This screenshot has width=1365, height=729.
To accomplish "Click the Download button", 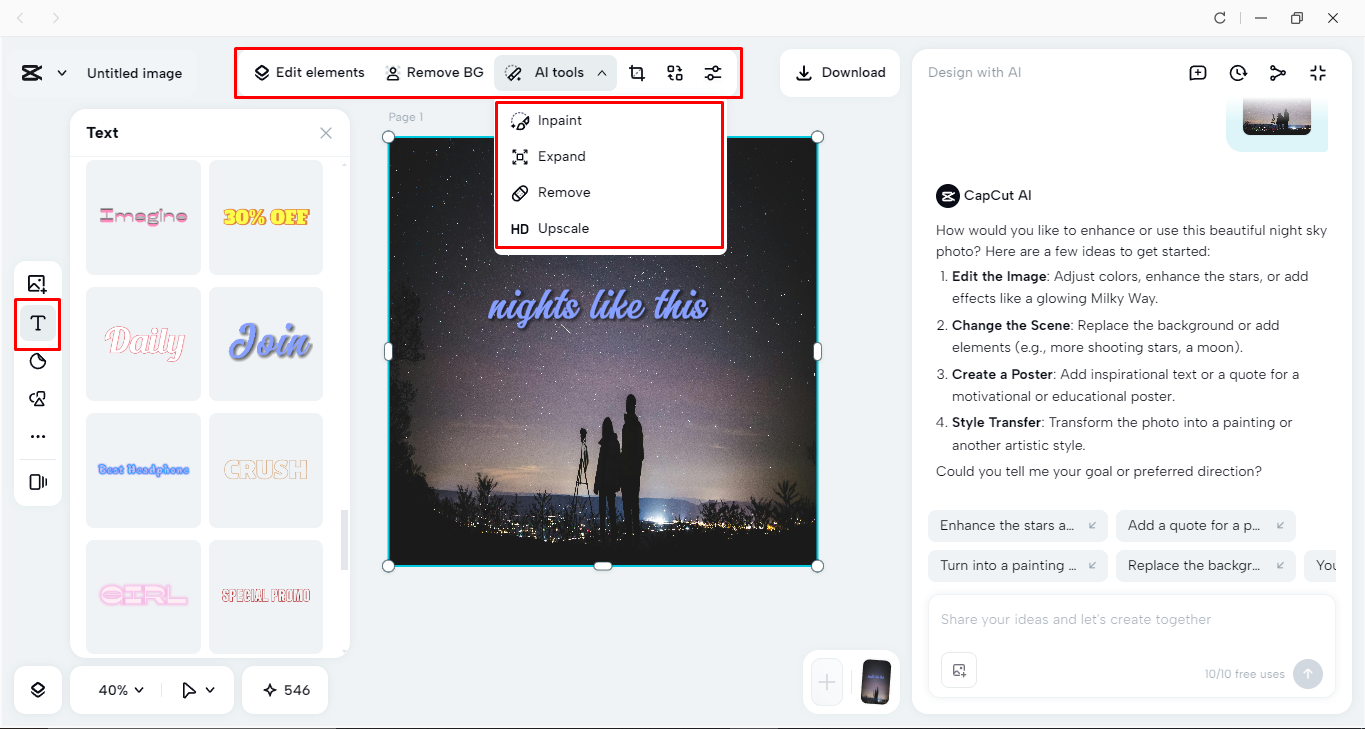I will click(841, 73).
